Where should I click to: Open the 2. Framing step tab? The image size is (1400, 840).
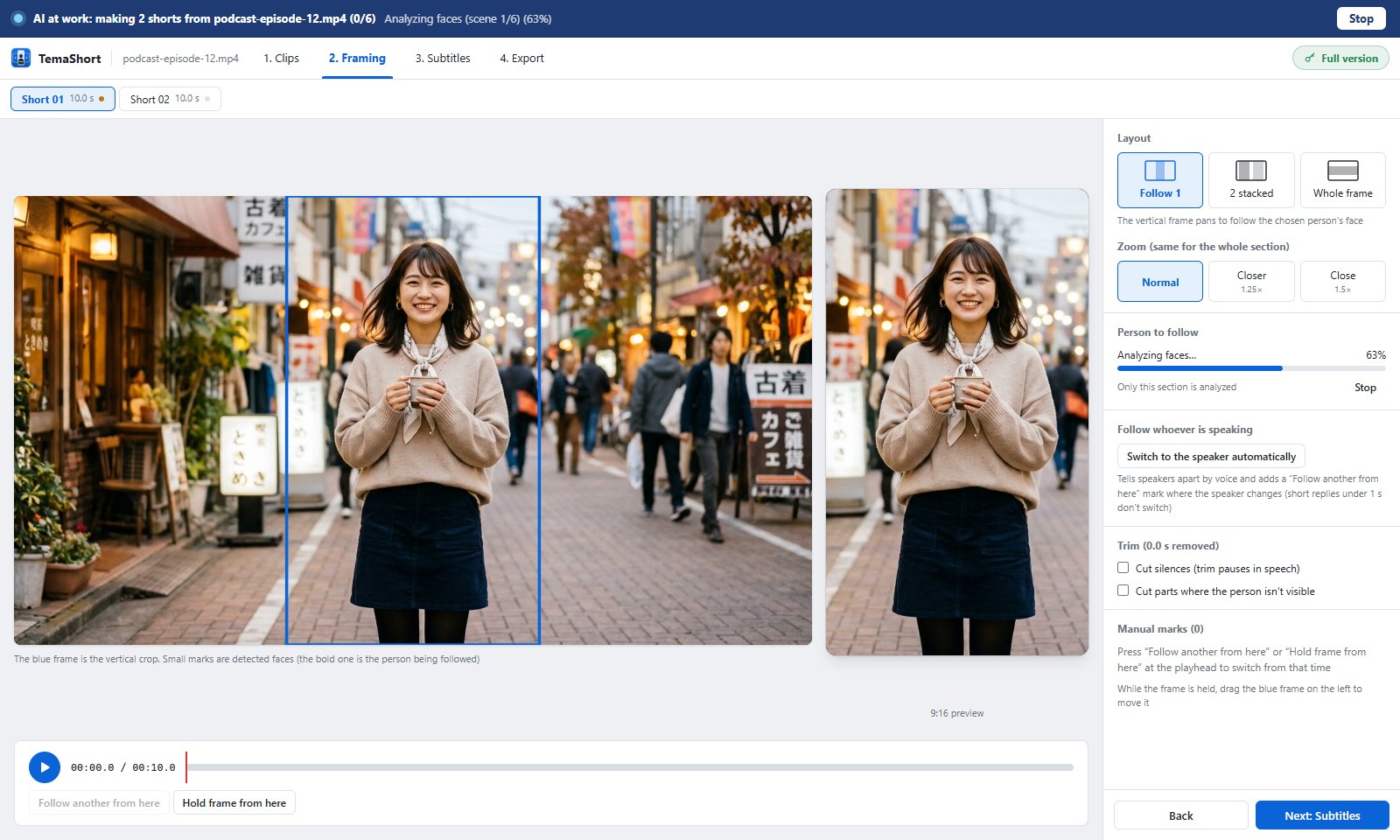click(357, 58)
